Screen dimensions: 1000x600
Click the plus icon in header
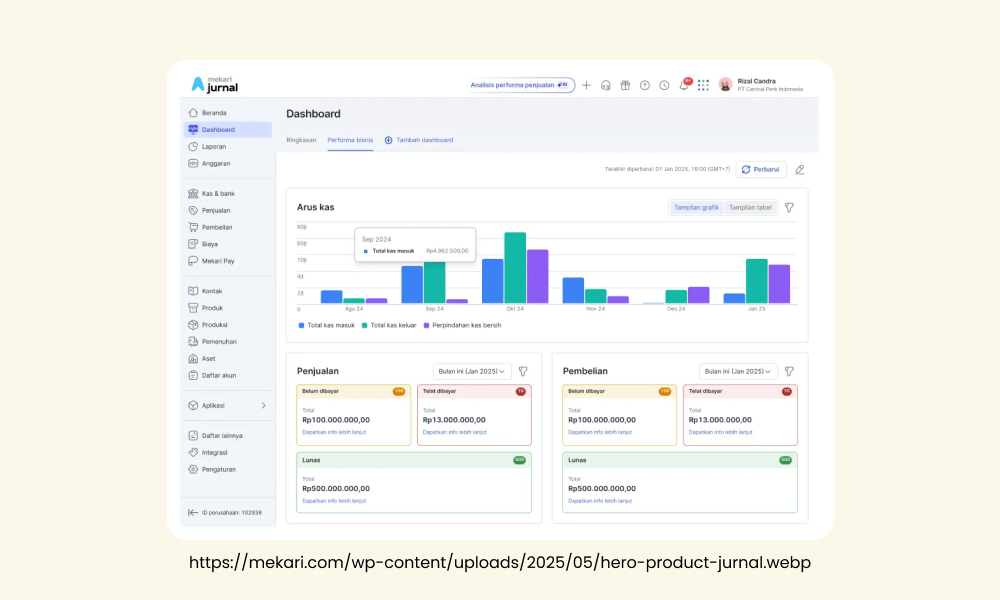tap(586, 85)
